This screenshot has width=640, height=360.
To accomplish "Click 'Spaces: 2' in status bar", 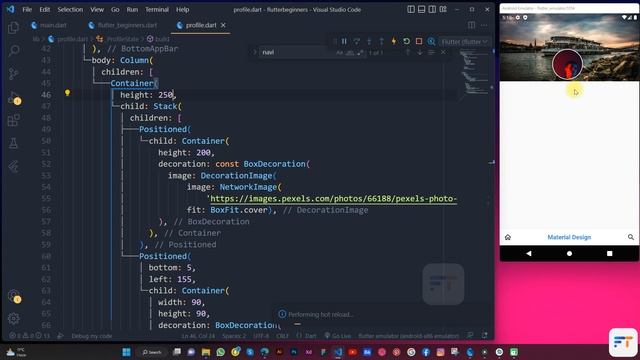I will coord(234,336).
